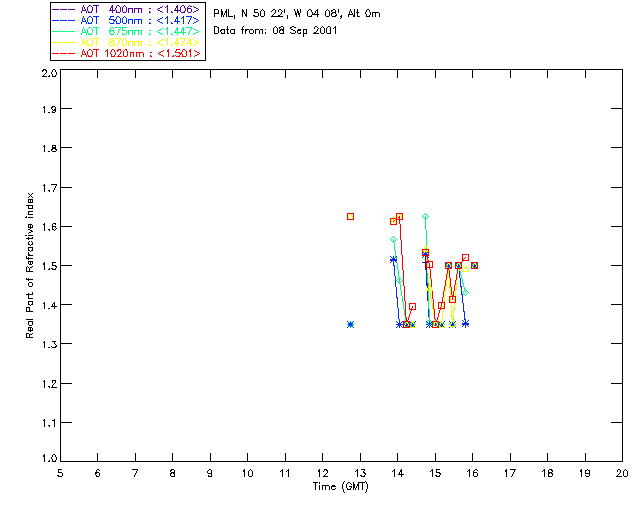Click the y-axis tick label 1.9

[x=49, y=109]
